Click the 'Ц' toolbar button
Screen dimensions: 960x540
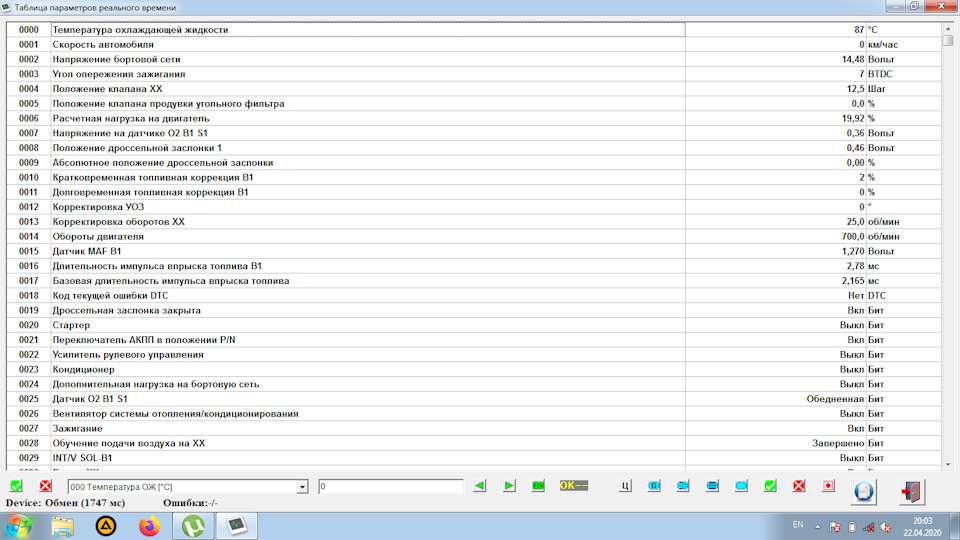point(624,486)
